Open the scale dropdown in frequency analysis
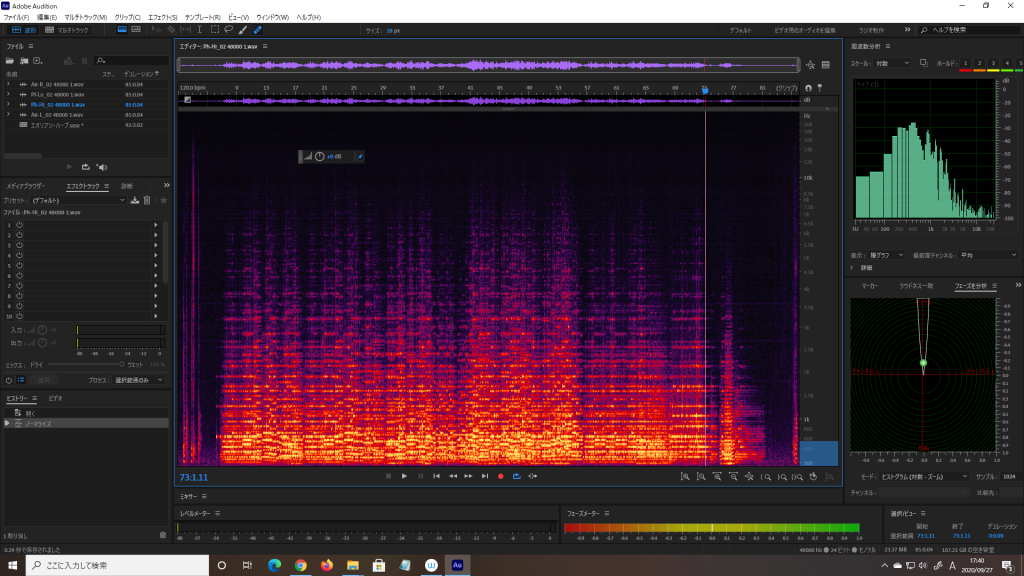 coord(892,63)
